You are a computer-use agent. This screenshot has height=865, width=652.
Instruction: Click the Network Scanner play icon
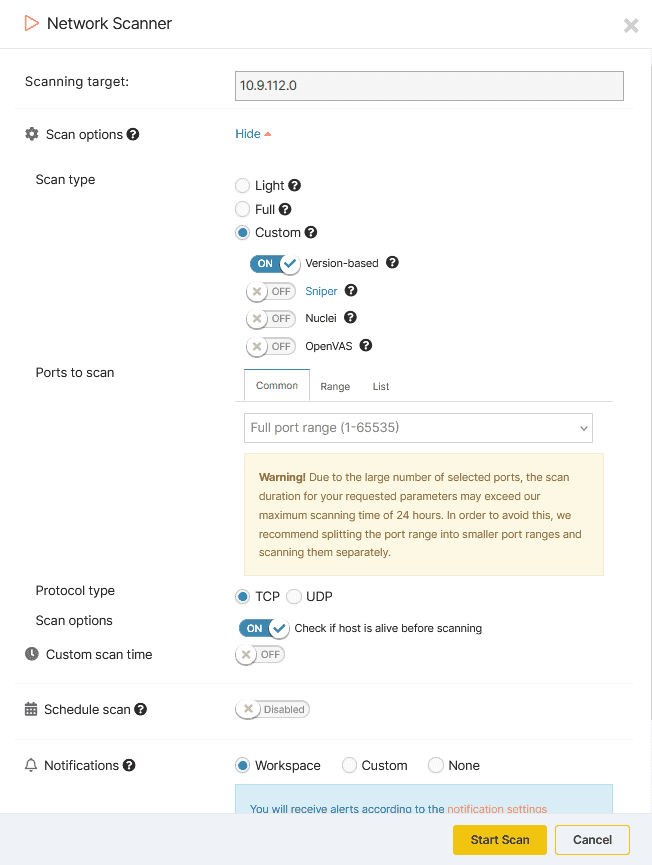pyautogui.click(x=30, y=24)
